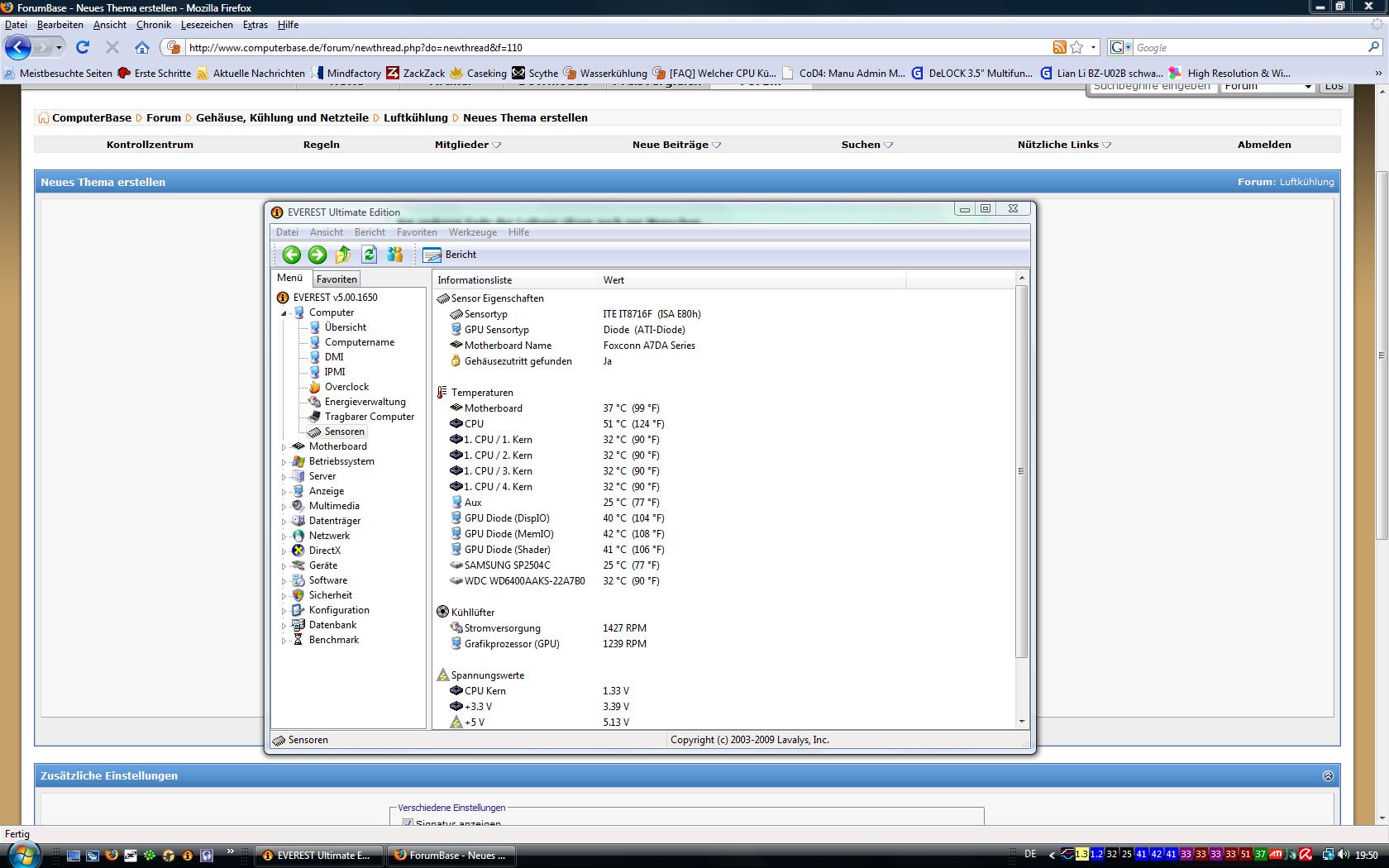Open the Windows Start menu
This screenshot has height=868, width=1389.
pos(22,855)
